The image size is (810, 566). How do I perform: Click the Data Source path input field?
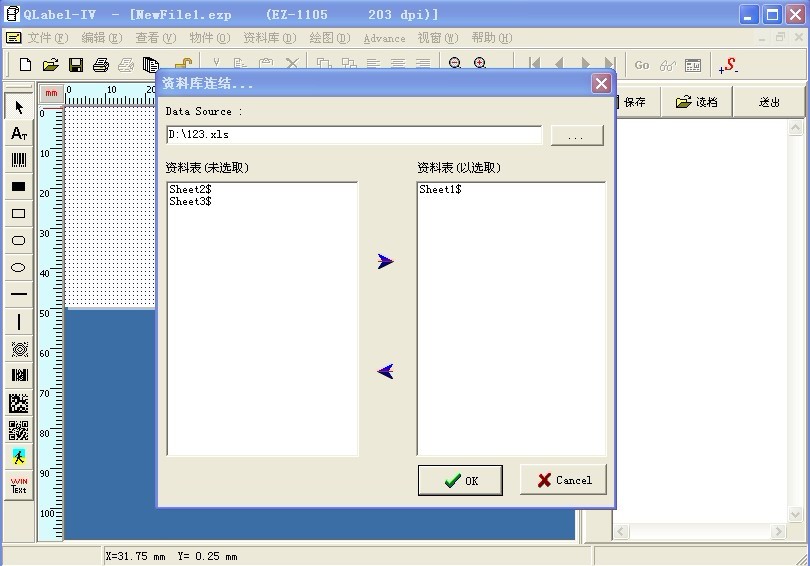coord(354,135)
